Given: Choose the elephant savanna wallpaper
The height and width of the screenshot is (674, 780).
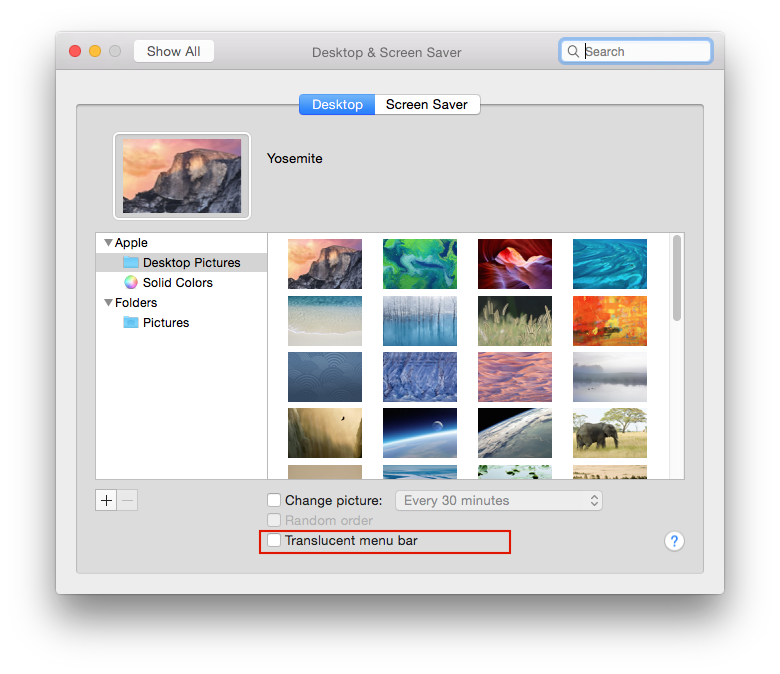Looking at the screenshot, I should pyautogui.click(x=610, y=433).
